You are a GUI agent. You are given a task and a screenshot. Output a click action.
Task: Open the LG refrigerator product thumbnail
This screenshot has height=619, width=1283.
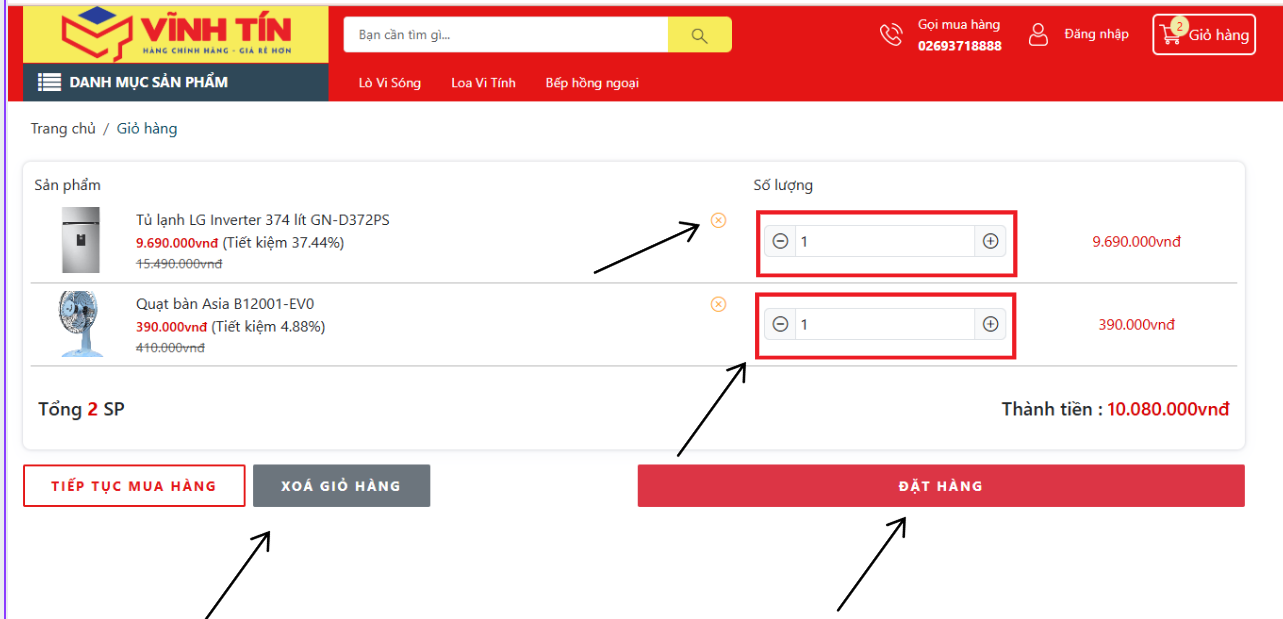click(80, 240)
